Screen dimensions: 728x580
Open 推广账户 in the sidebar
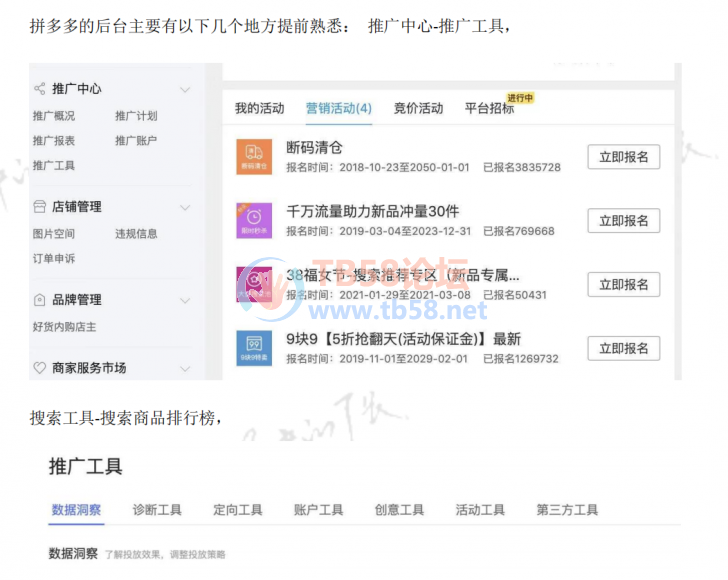pos(136,140)
